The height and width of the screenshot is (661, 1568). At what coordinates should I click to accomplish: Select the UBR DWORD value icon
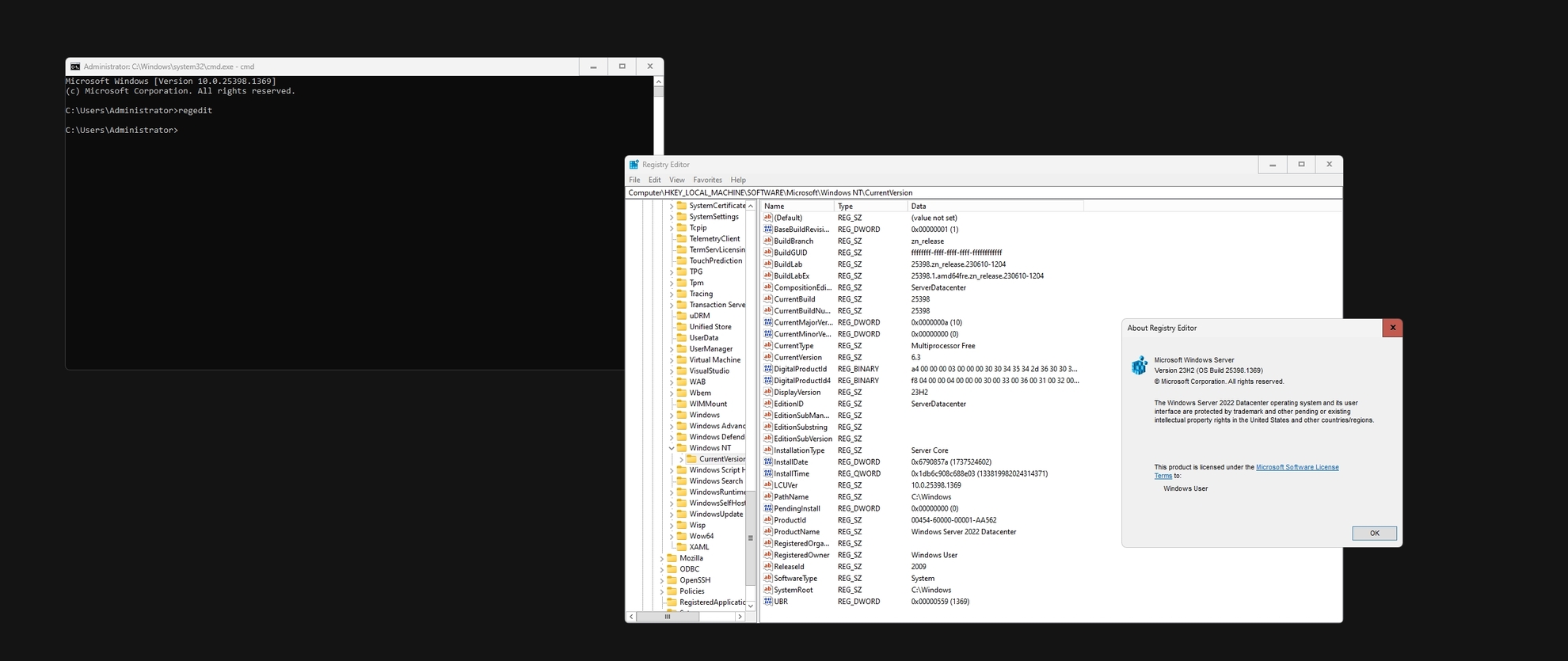click(x=767, y=602)
